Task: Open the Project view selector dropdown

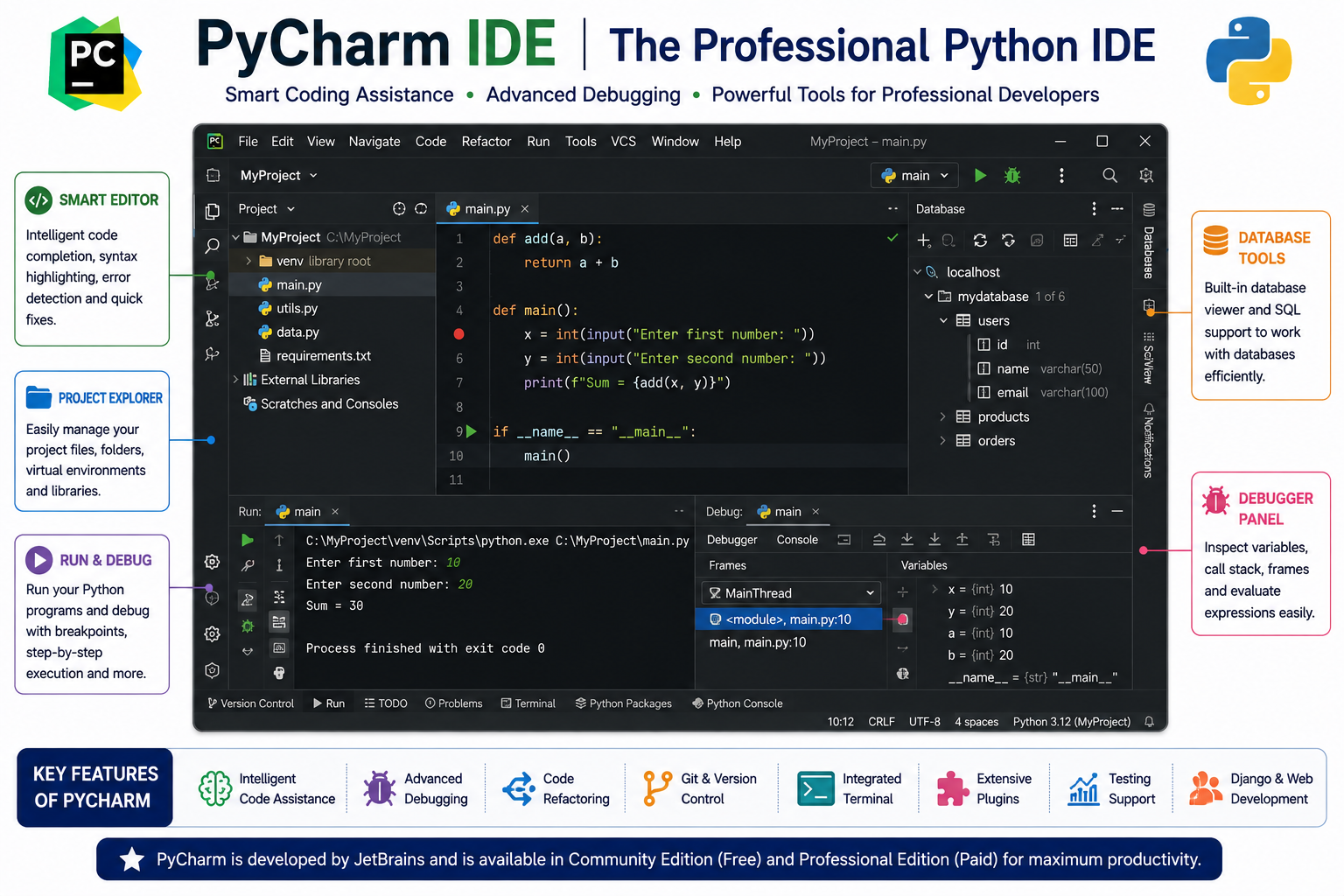Action: click(x=266, y=209)
